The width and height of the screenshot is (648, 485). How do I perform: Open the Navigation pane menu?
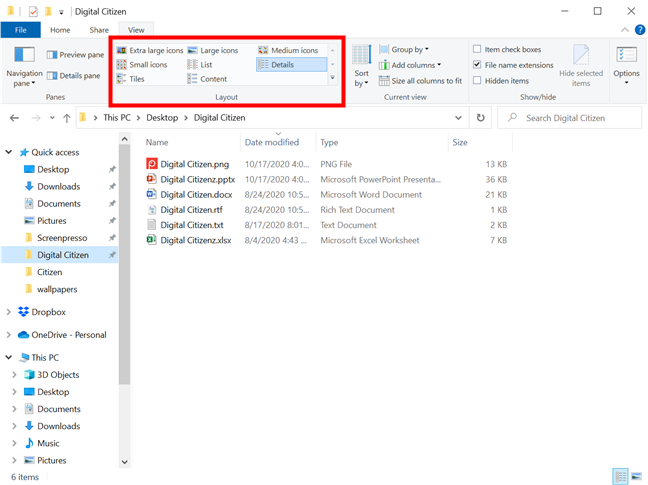(24, 67)
